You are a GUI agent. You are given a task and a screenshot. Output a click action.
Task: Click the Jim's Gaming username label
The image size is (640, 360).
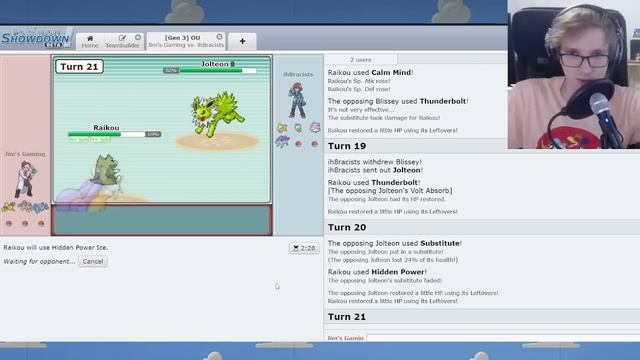[x=25, y=154]
